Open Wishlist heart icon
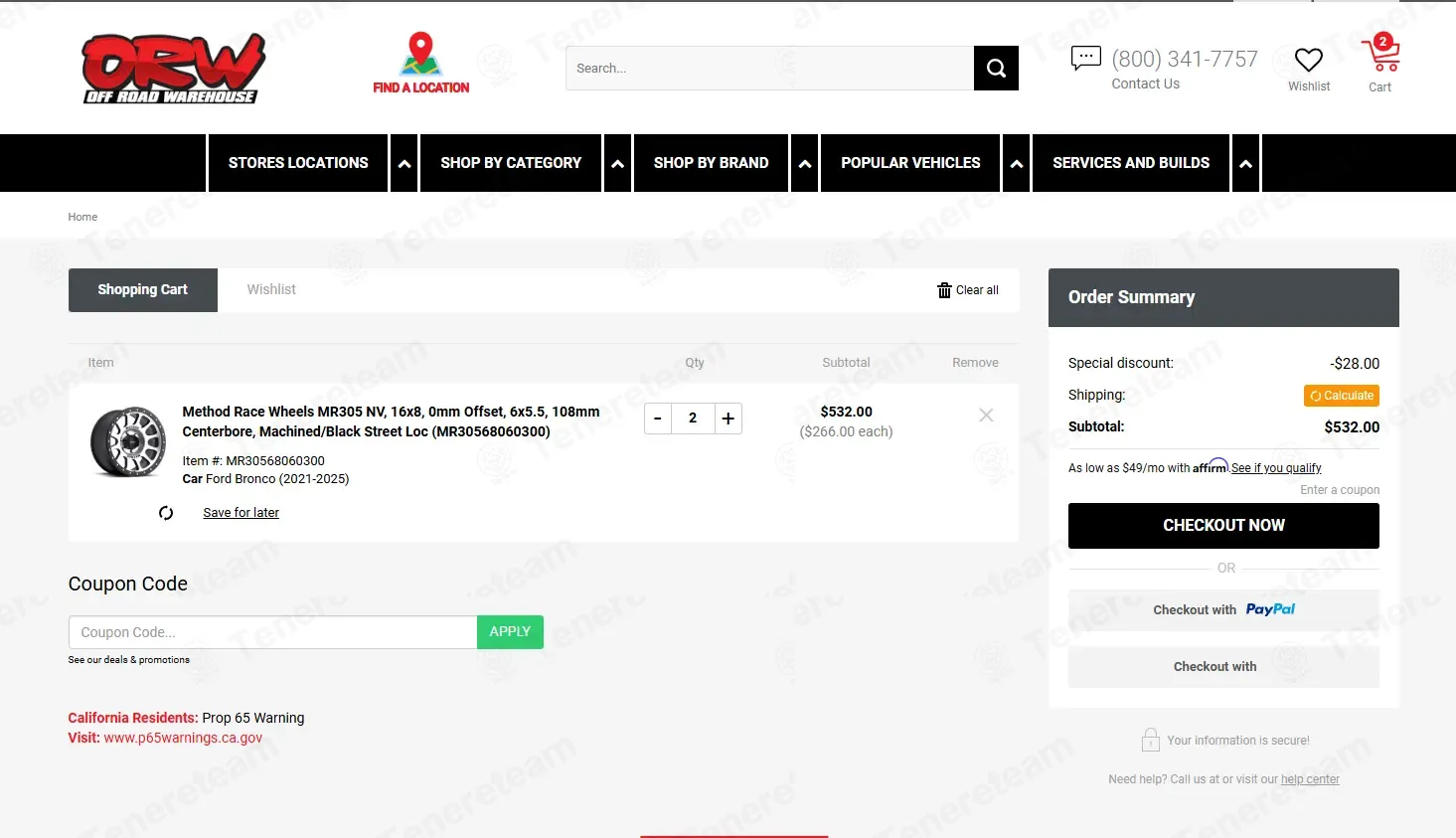The width and height of the screenshot is (1456, 838). pyautogui.click(x=1309, y=60)
